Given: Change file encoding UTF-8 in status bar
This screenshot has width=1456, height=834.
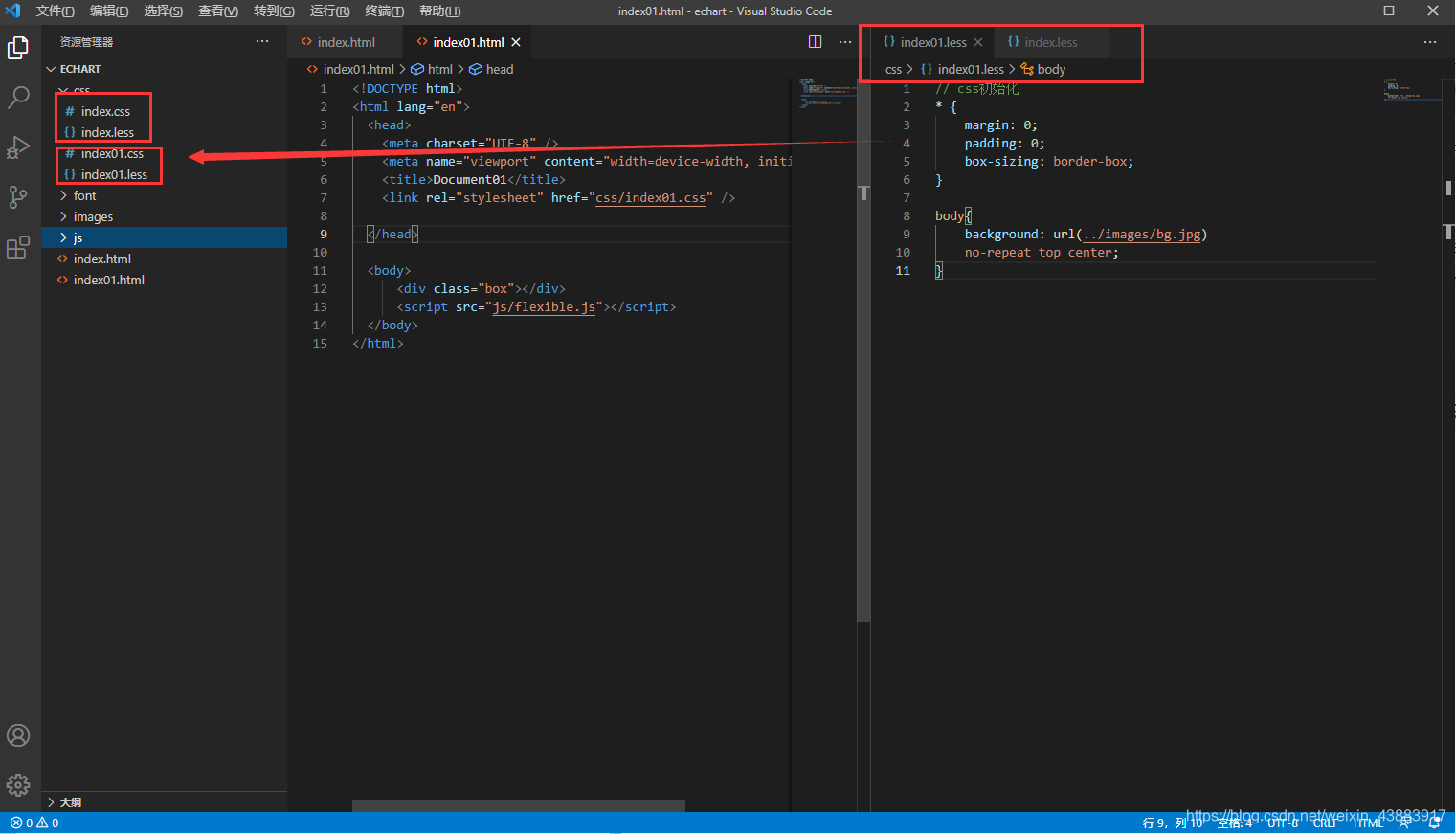Looking at the screenshot, I should (x=1283, y=823).
